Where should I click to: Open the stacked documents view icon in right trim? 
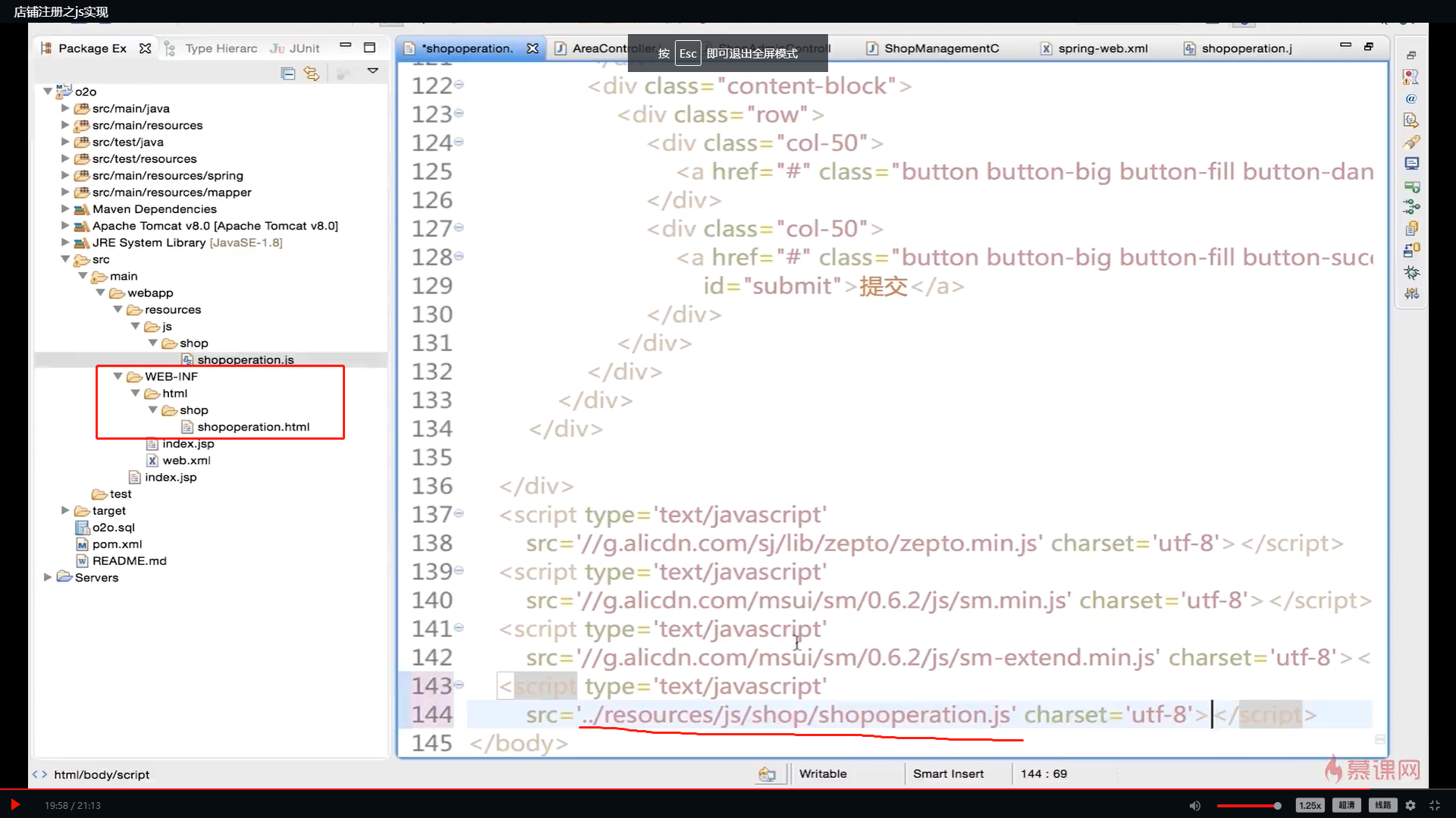click(x=1411, y=228)
